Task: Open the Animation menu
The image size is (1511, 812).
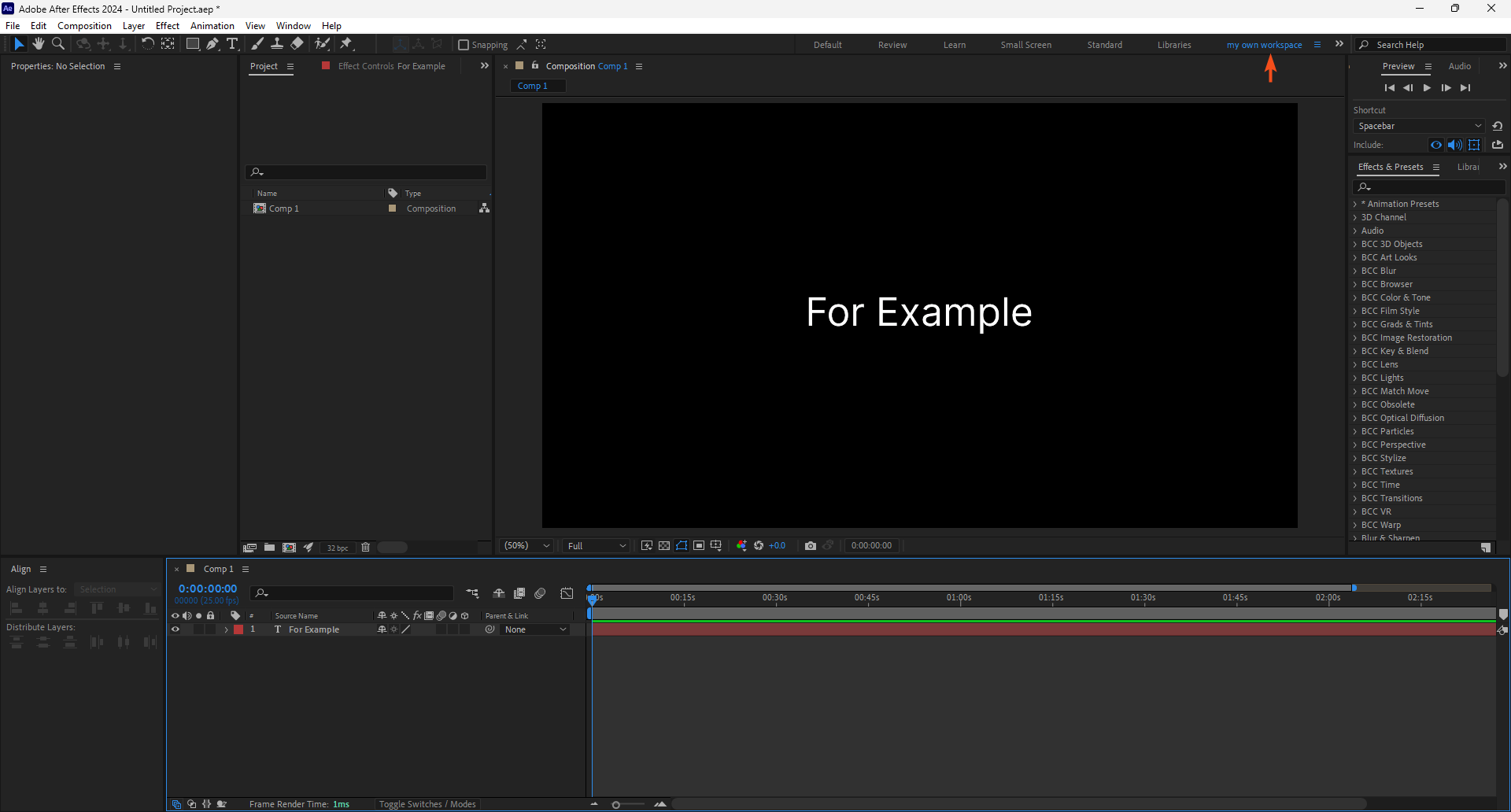Action: [212, 26]
